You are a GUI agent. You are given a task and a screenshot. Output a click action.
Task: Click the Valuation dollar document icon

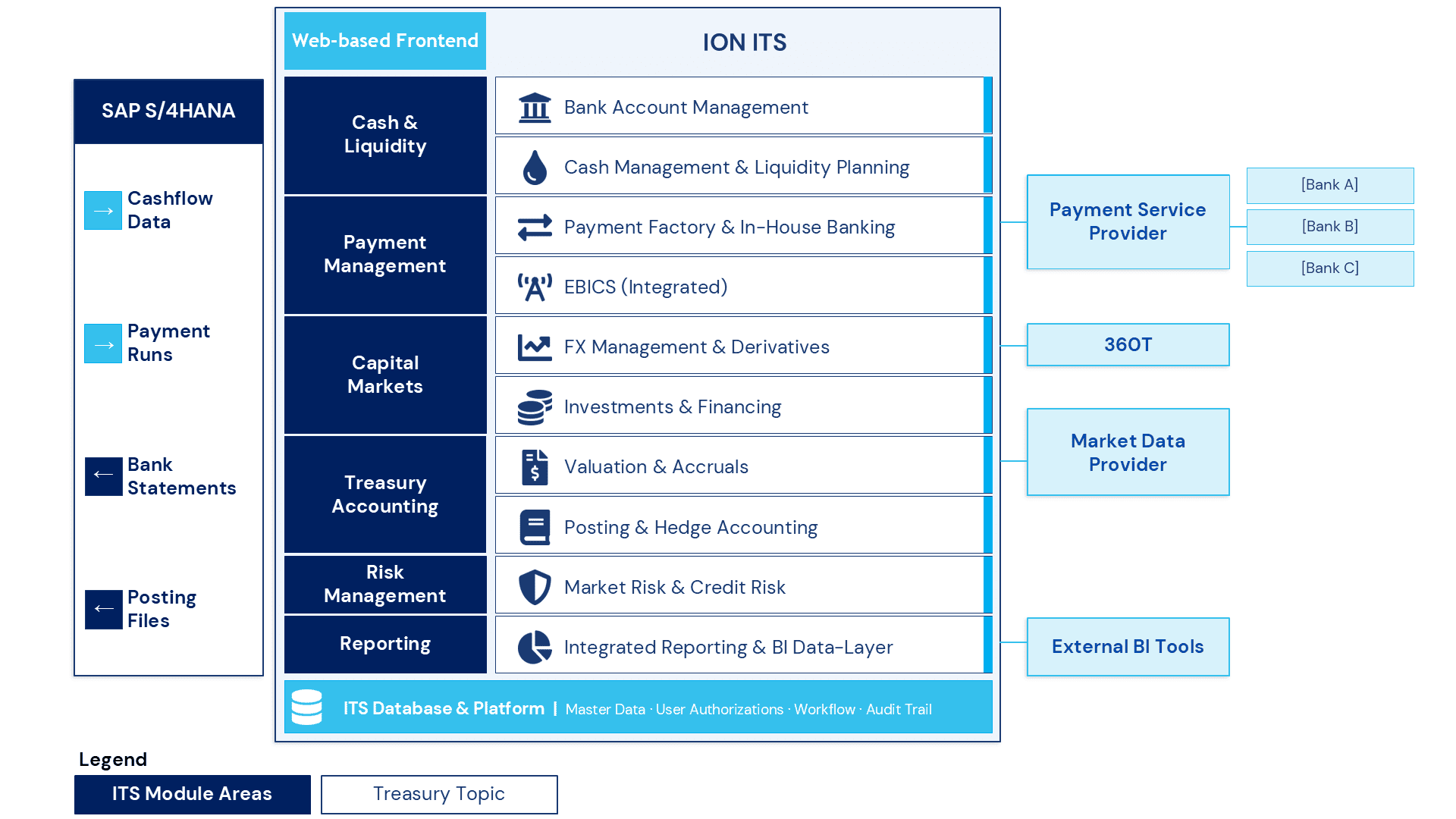[535, 466]
